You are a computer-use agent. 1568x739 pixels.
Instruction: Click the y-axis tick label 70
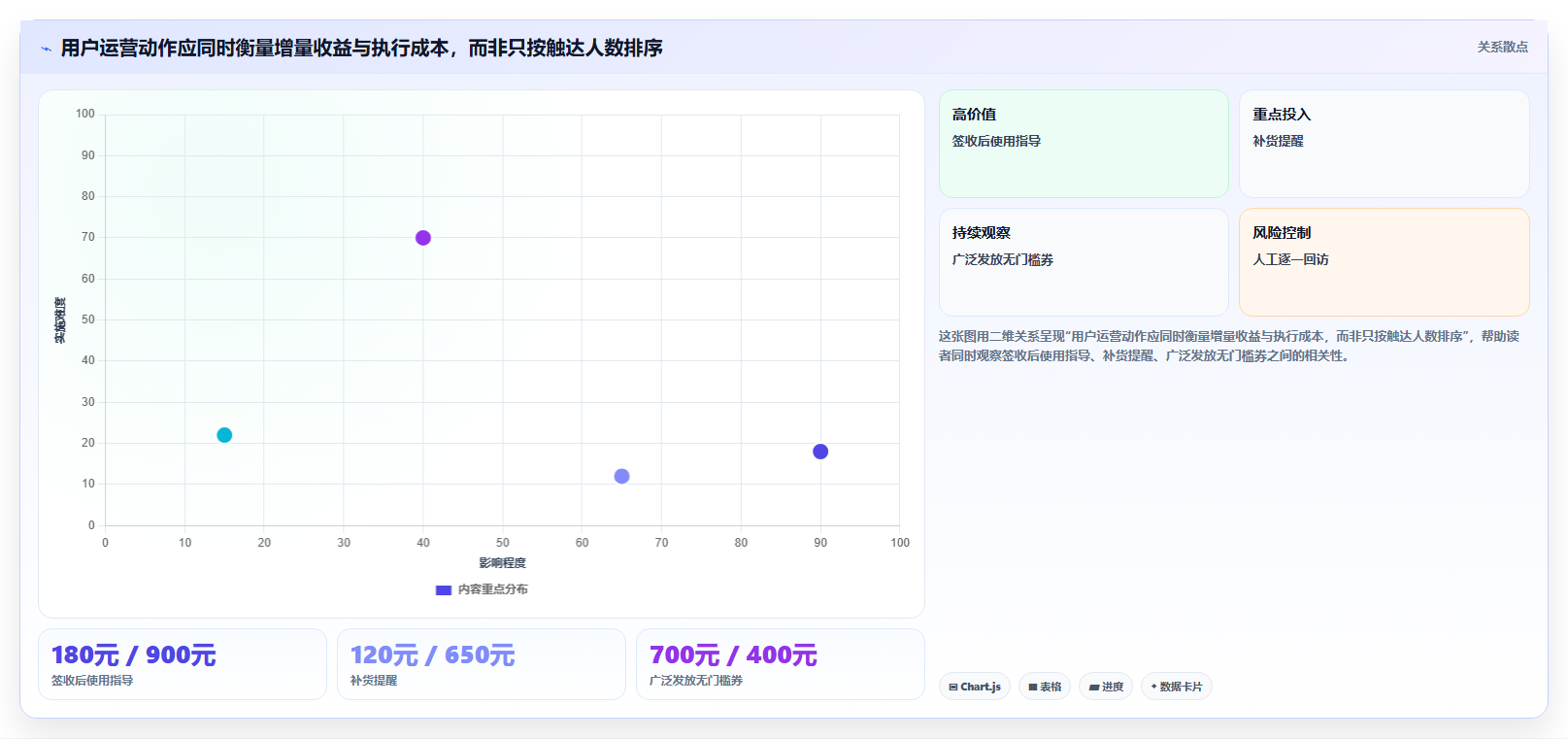pyautogui.click(x=88, y=237)
